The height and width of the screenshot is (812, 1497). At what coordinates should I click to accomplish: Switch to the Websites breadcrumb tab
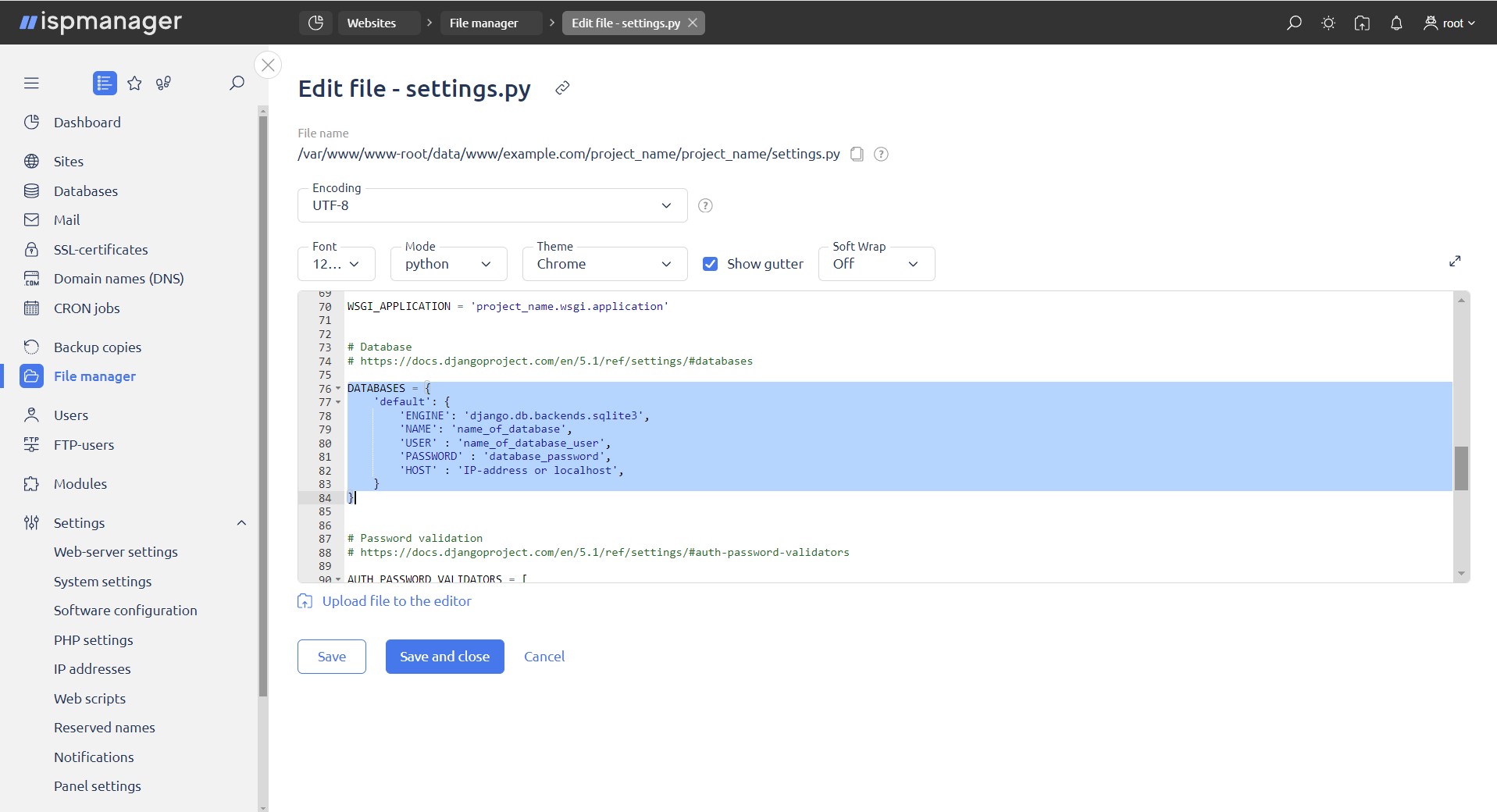click(x=372, y=23)
